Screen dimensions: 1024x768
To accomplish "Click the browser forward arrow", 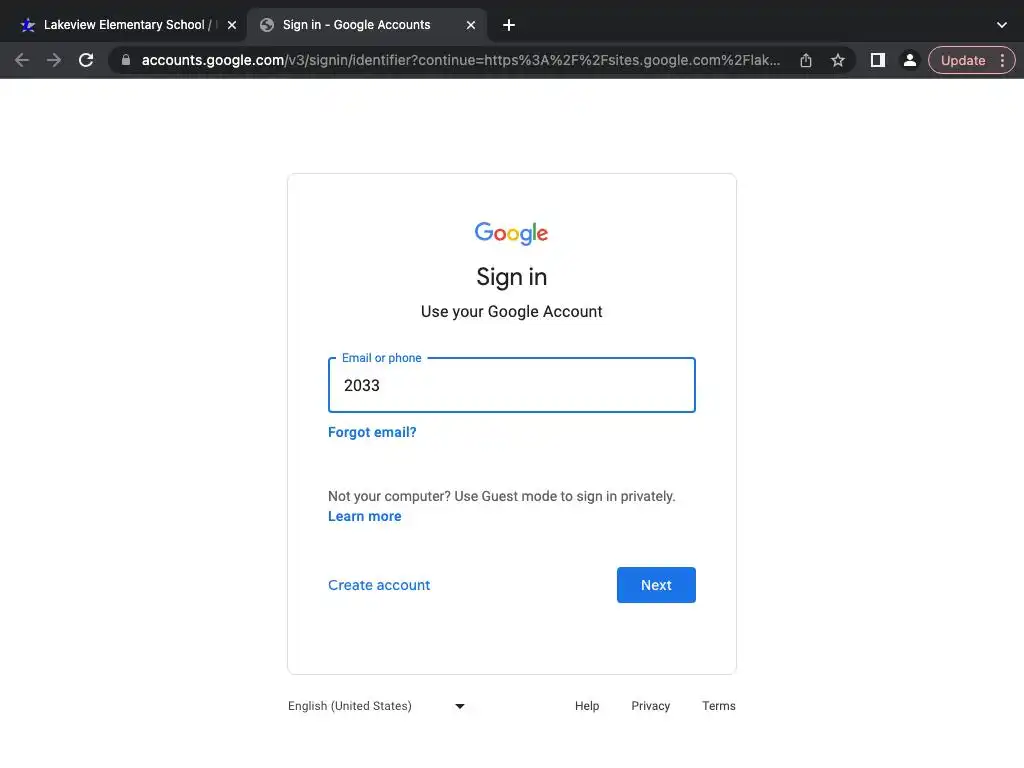I will (x=54, y=60).
